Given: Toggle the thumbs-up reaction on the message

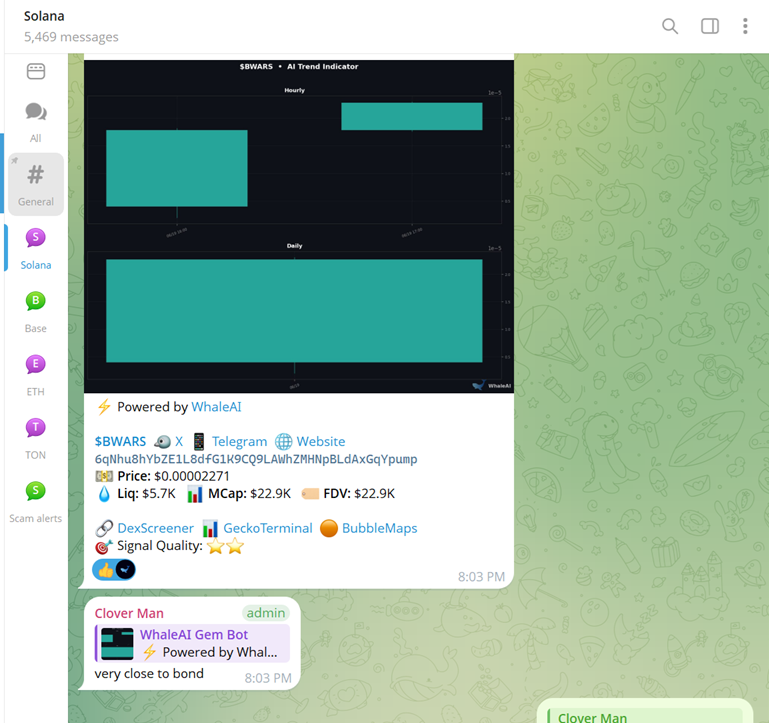Looking at the screenshot, I should tap(114, 570).
